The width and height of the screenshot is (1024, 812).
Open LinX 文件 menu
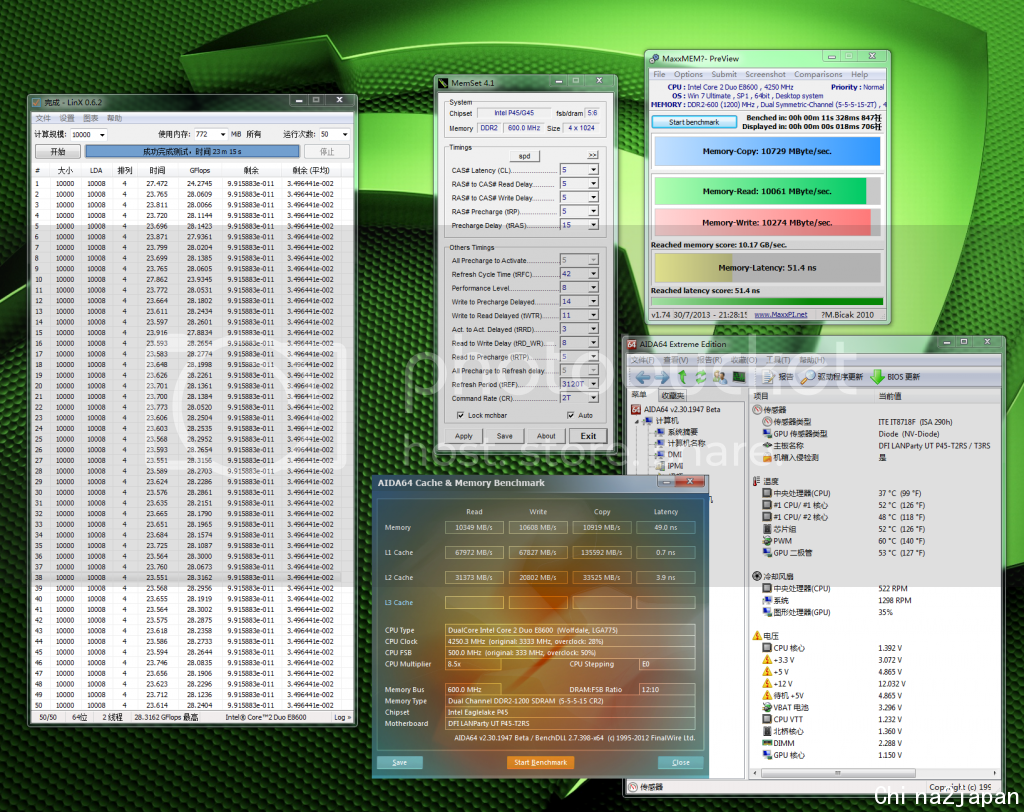[x=43, y=118]
